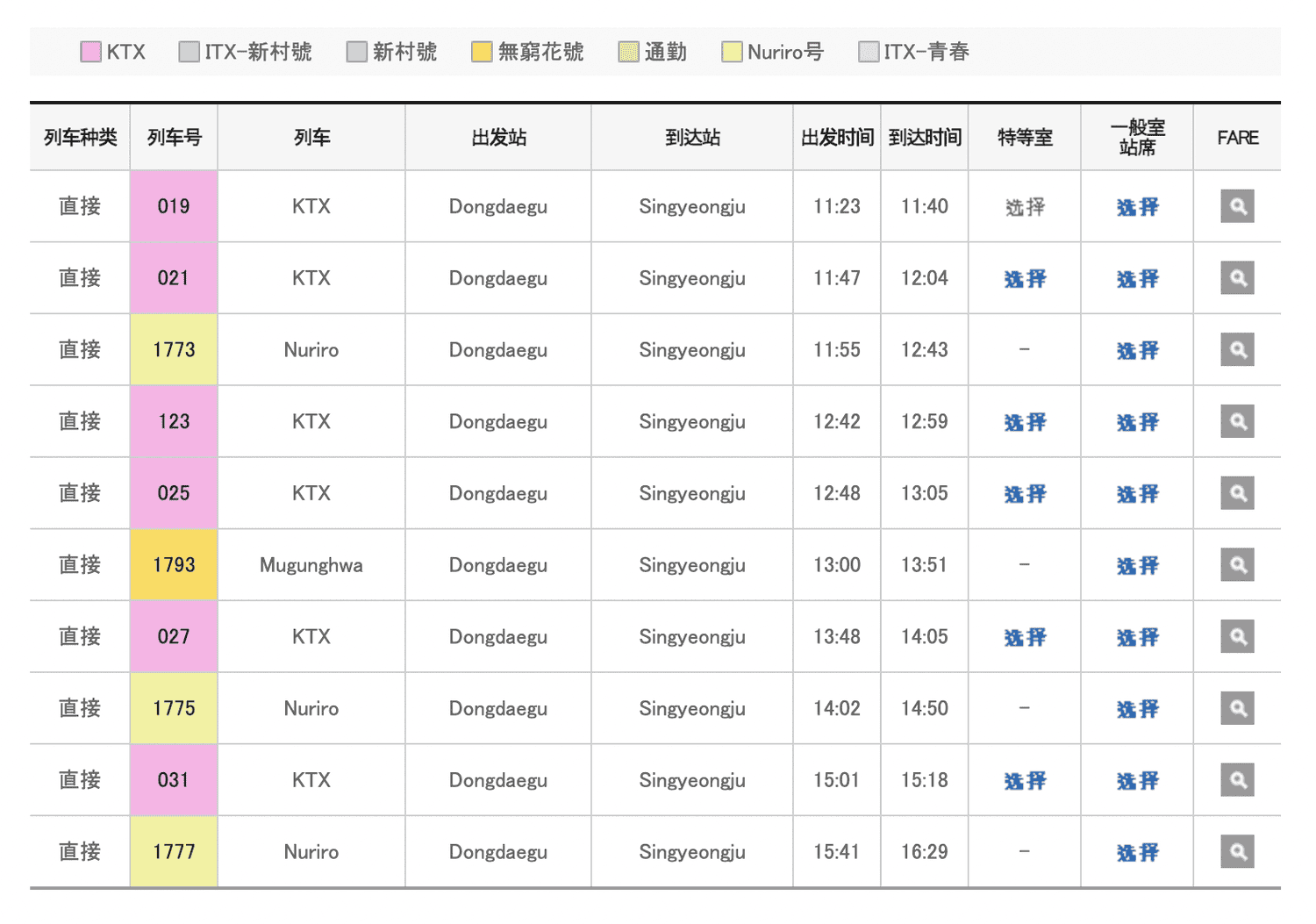Click the 通勤 legend swatch
1316x924 pixels.
tap(628, 52)
